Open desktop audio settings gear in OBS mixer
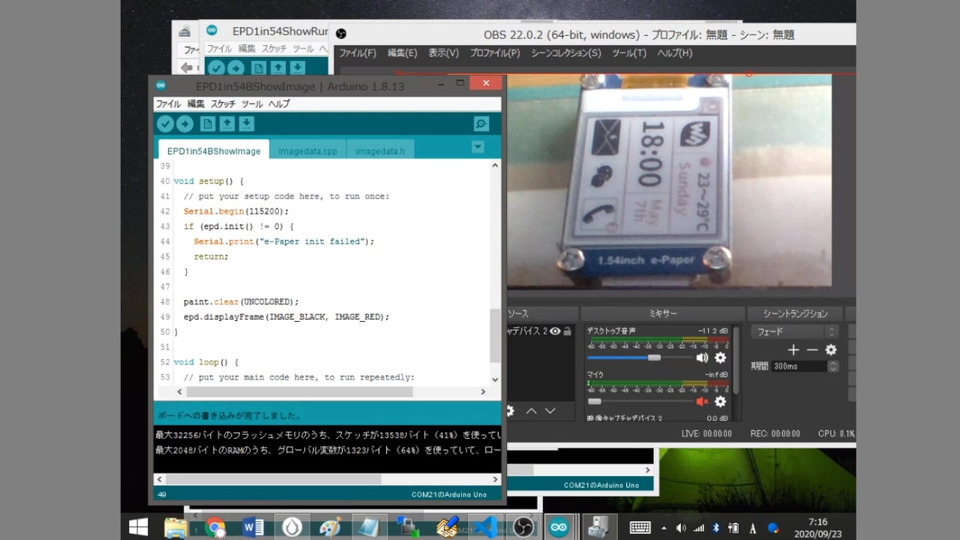The image size is (960, 540). (x=721, y=358)
